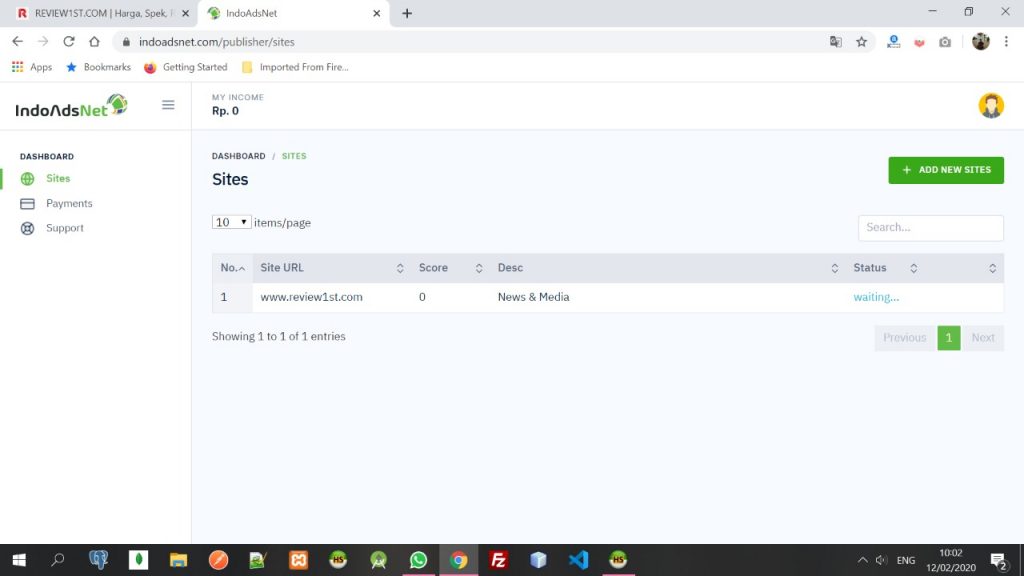Click the Support lifebuoy icon in sidebar
Image resolution: width=1024 pixels, height=576 pixels.
pyautogui.click(x=27, y=229)
